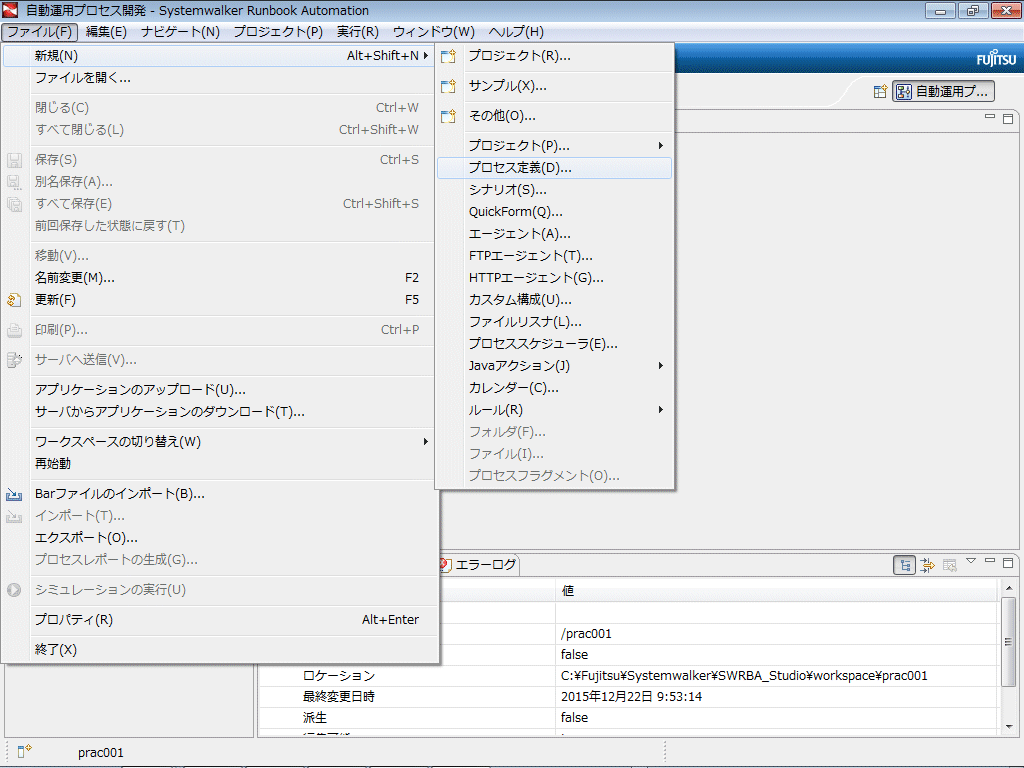
Task: Open the ウィンドウ(W) menu
Action: (x=434, y=32)
